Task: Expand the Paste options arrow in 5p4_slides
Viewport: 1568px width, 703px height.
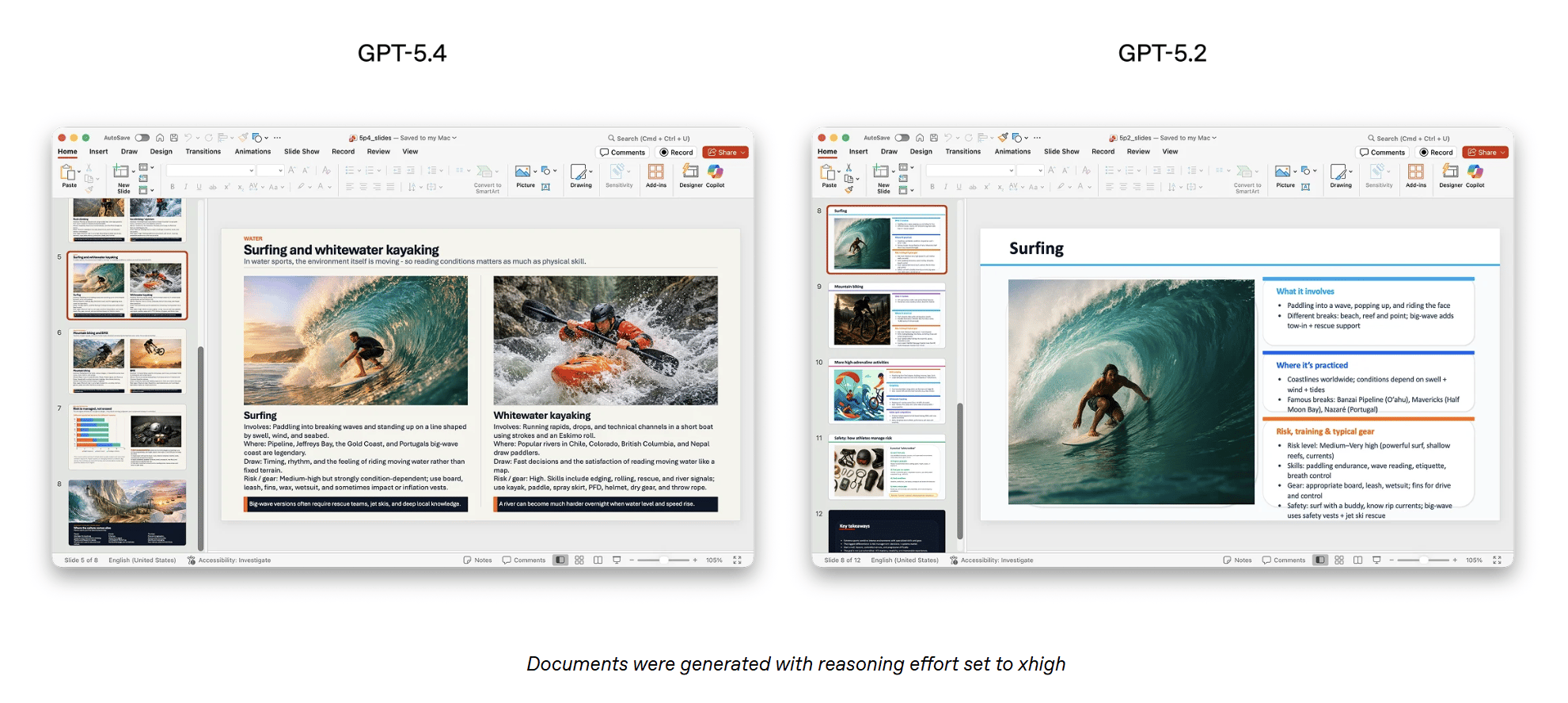Action: (79, 171)
